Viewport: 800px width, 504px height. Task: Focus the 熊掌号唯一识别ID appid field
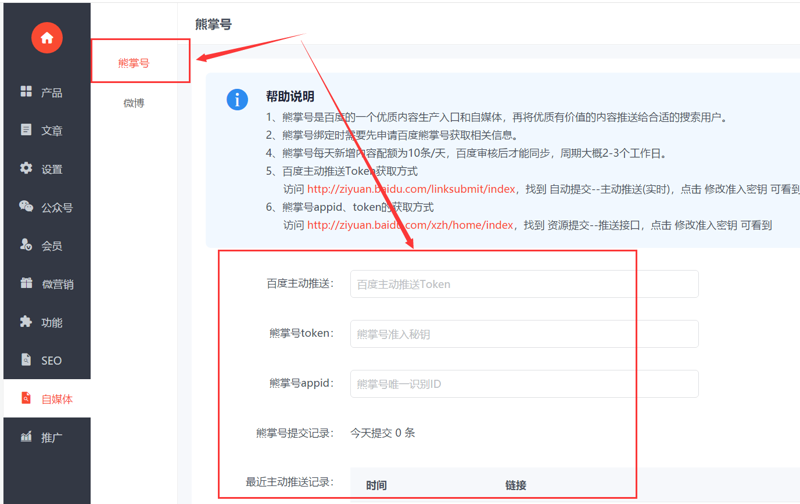524,384
